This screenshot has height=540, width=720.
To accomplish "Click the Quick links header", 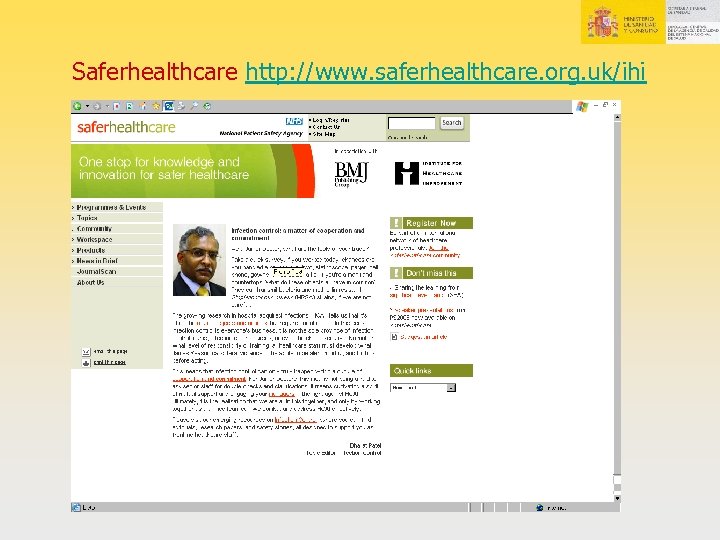I will click(431, 371).
